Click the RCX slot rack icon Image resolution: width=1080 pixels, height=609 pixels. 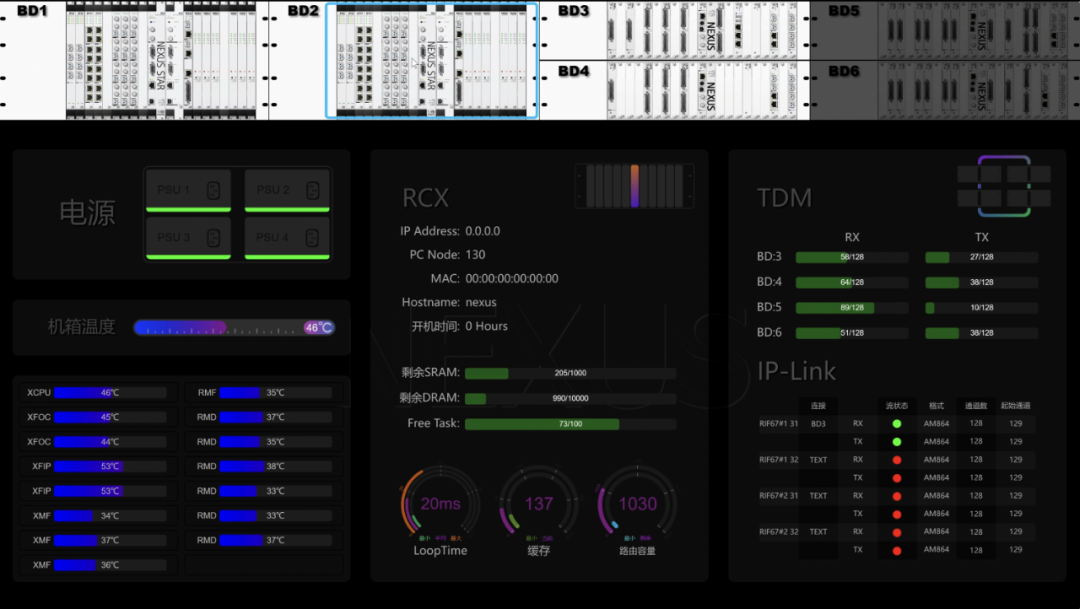(635, 186)
